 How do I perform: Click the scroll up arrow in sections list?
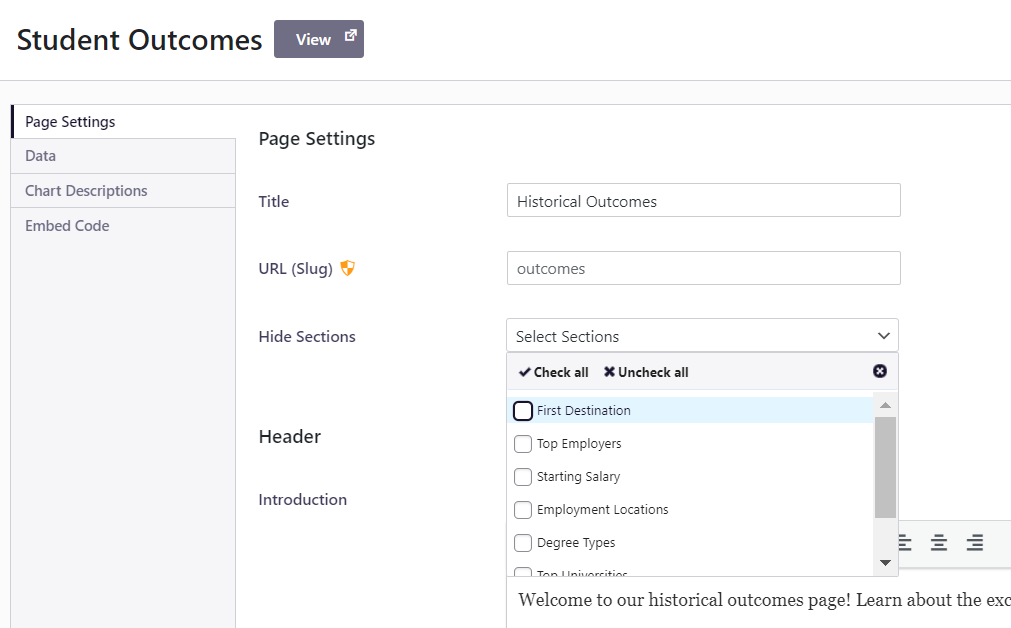click(885, 405)
